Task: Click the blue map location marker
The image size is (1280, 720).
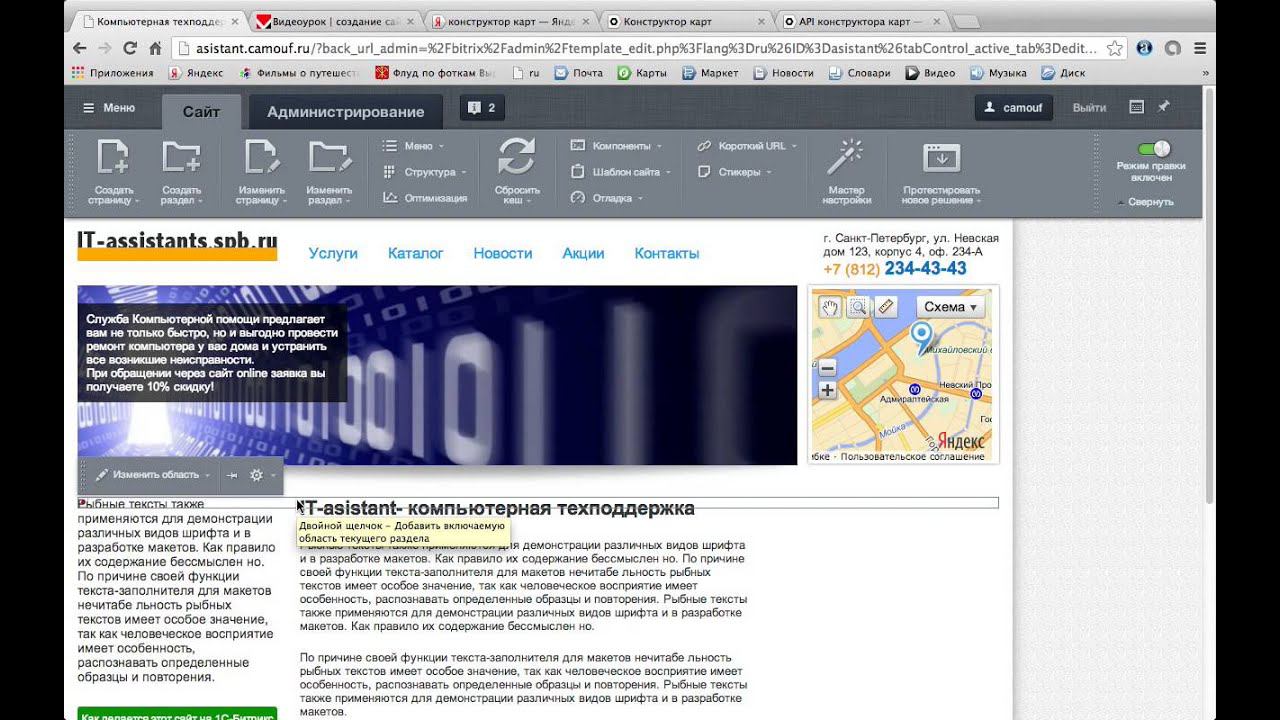Action: 921,338
